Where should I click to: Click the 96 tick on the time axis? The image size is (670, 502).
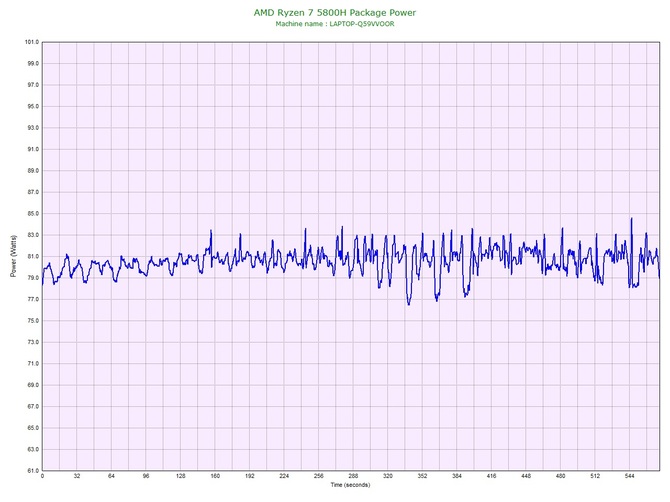click(146, 476)
